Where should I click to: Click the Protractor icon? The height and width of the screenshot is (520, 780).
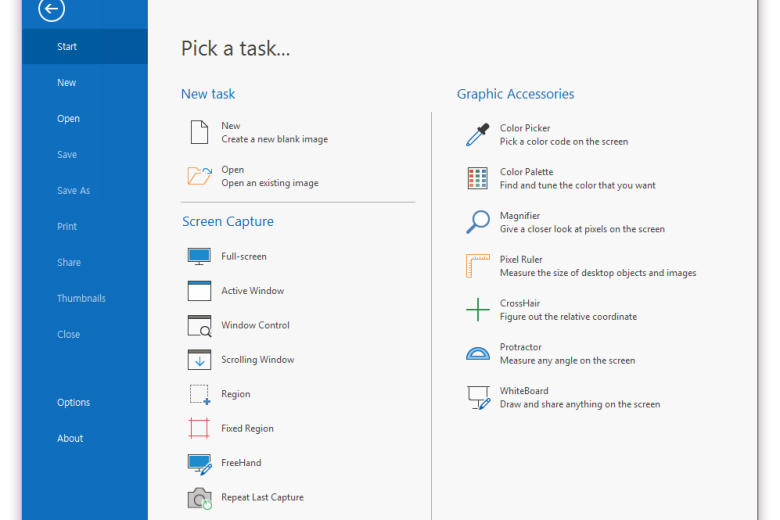click(478, 353)
